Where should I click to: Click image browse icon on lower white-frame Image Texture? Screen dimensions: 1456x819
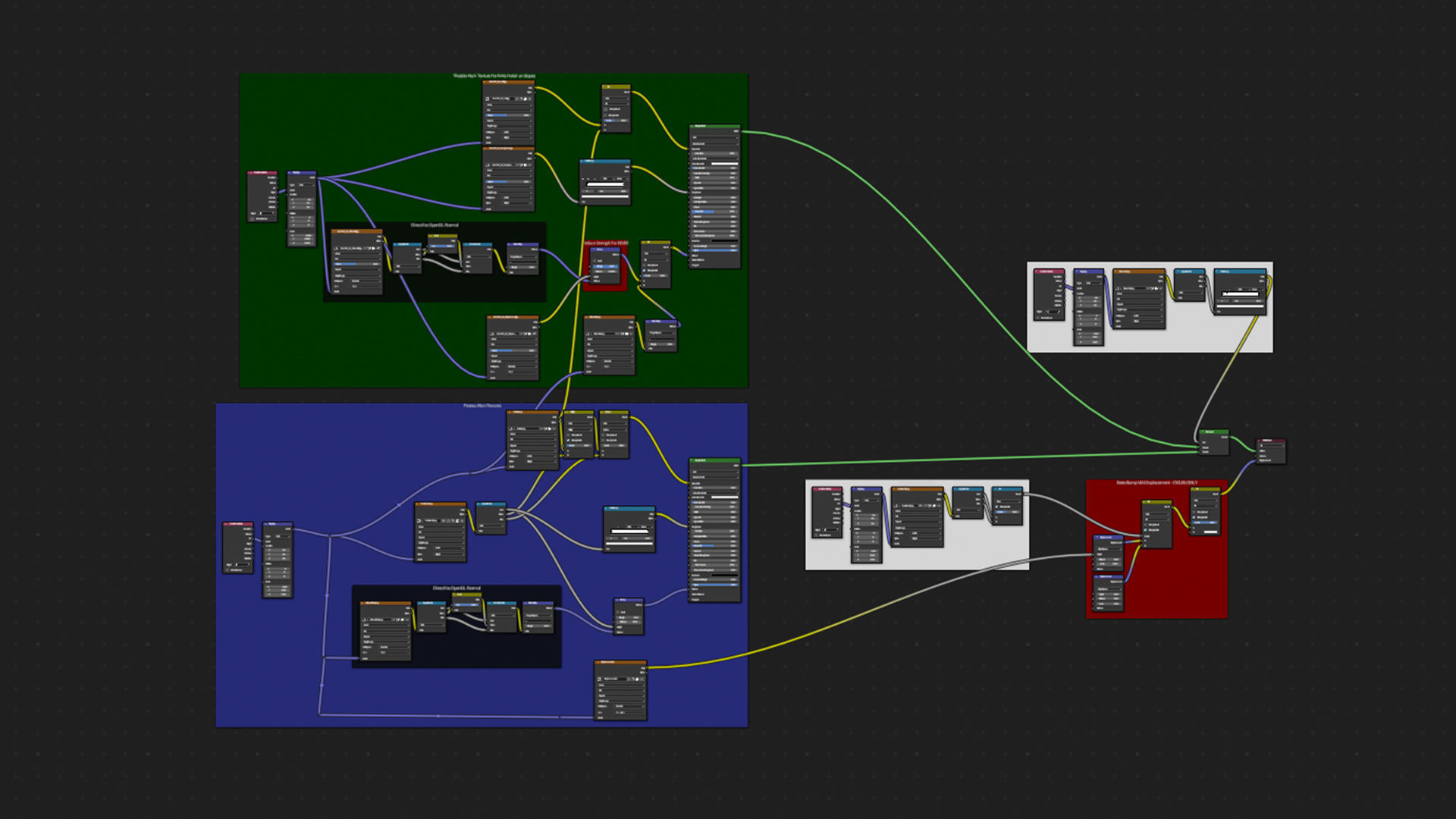[896, 506]
